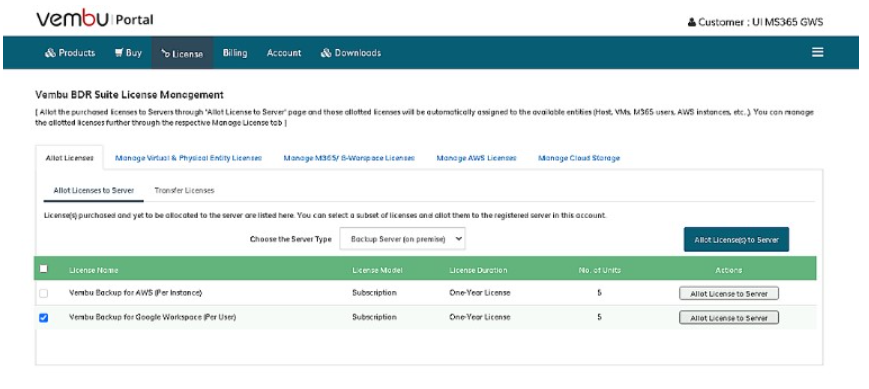Image resolution: width=869 pixels, height=389 pixels.
Task: Open the Downloads menu
Action: 351,53
